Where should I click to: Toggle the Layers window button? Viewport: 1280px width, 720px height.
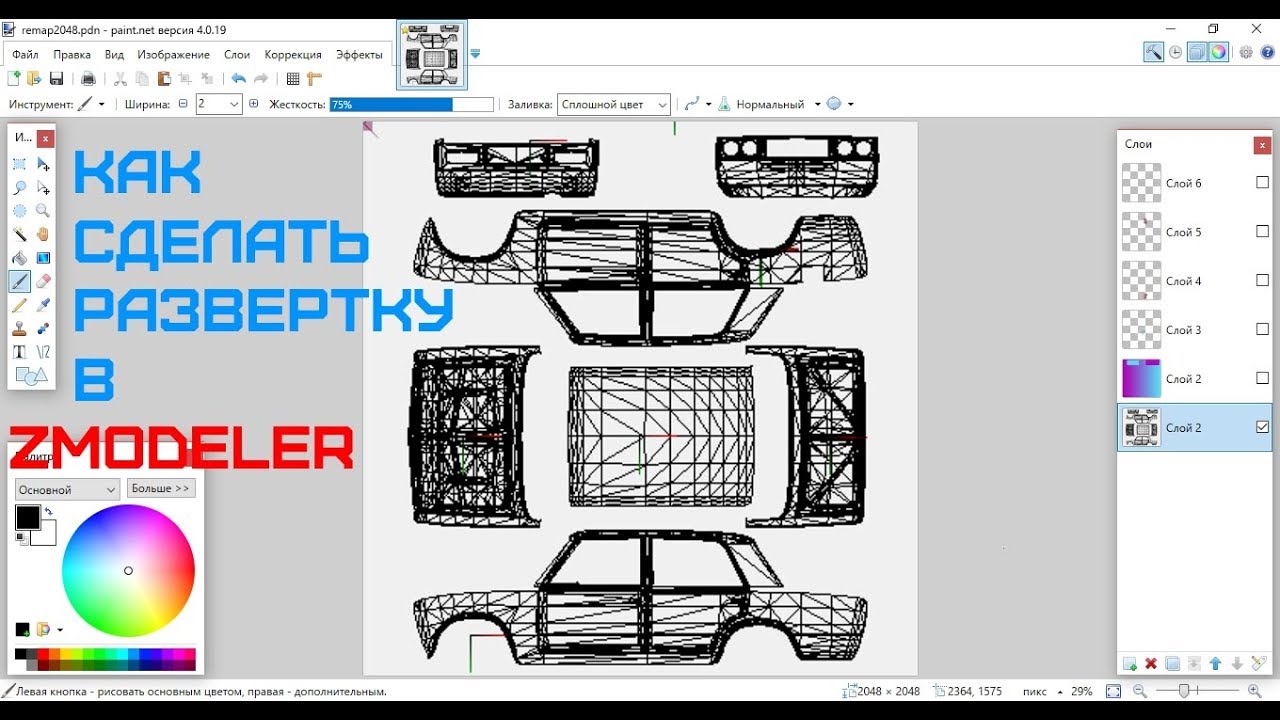tap(1197, 53)
